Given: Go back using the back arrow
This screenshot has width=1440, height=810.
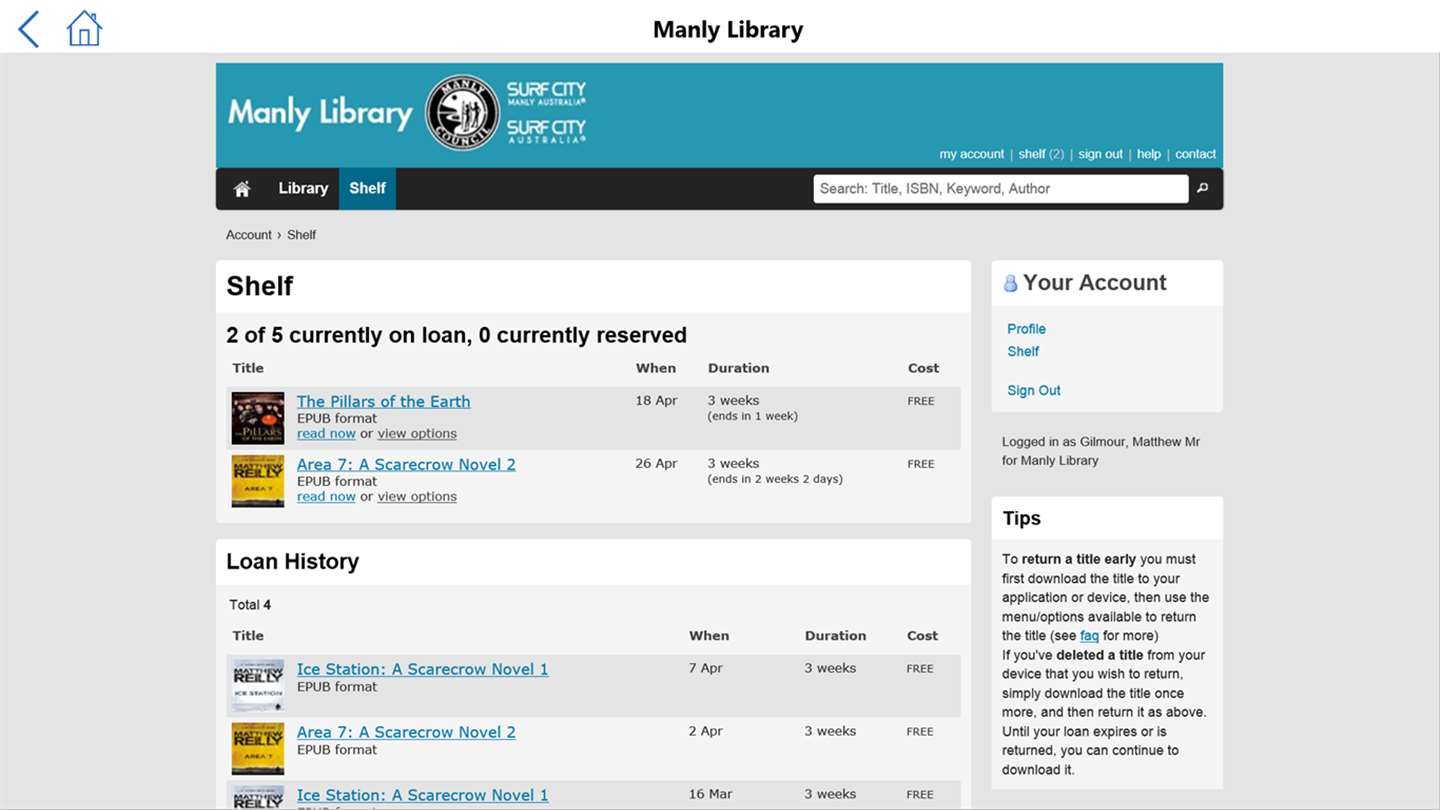Looking at the screenshot, I should [x=29, y=29].
